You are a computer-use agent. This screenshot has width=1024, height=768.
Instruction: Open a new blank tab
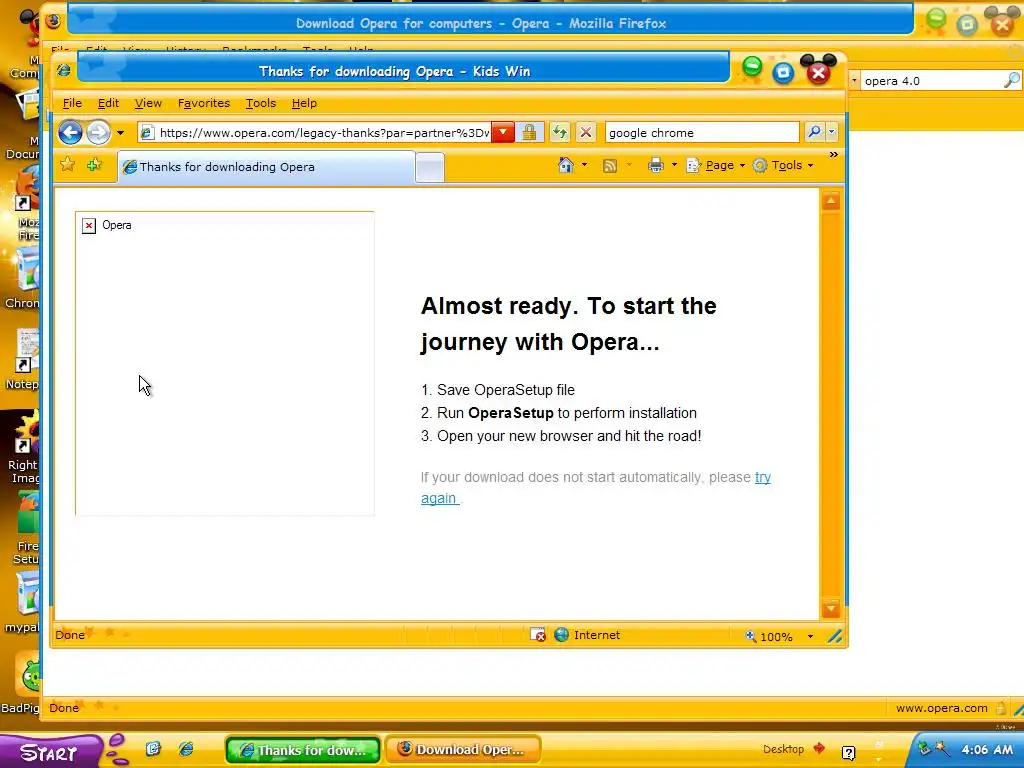tap(430, 168)
